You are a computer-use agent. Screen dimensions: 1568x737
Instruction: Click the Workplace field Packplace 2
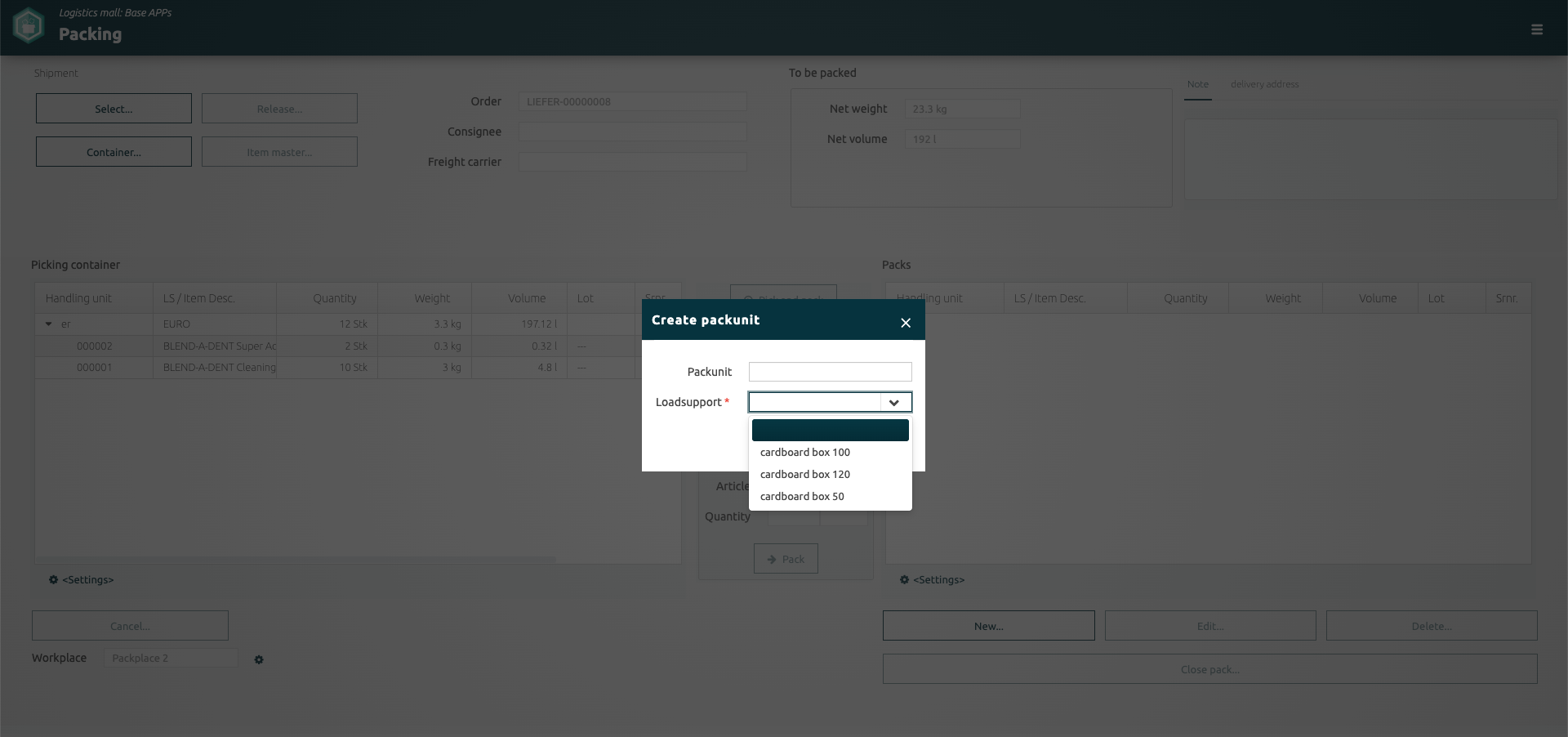[x=171, y=658]
